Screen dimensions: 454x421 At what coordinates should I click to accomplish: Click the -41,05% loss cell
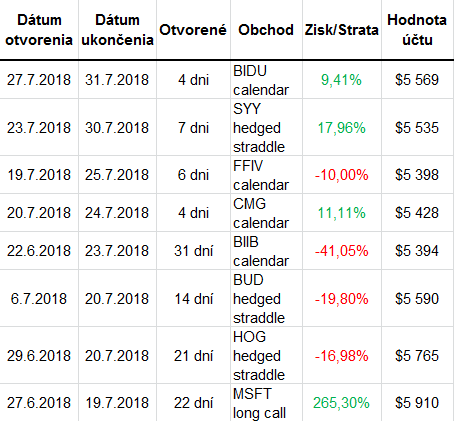coord(342,251)
